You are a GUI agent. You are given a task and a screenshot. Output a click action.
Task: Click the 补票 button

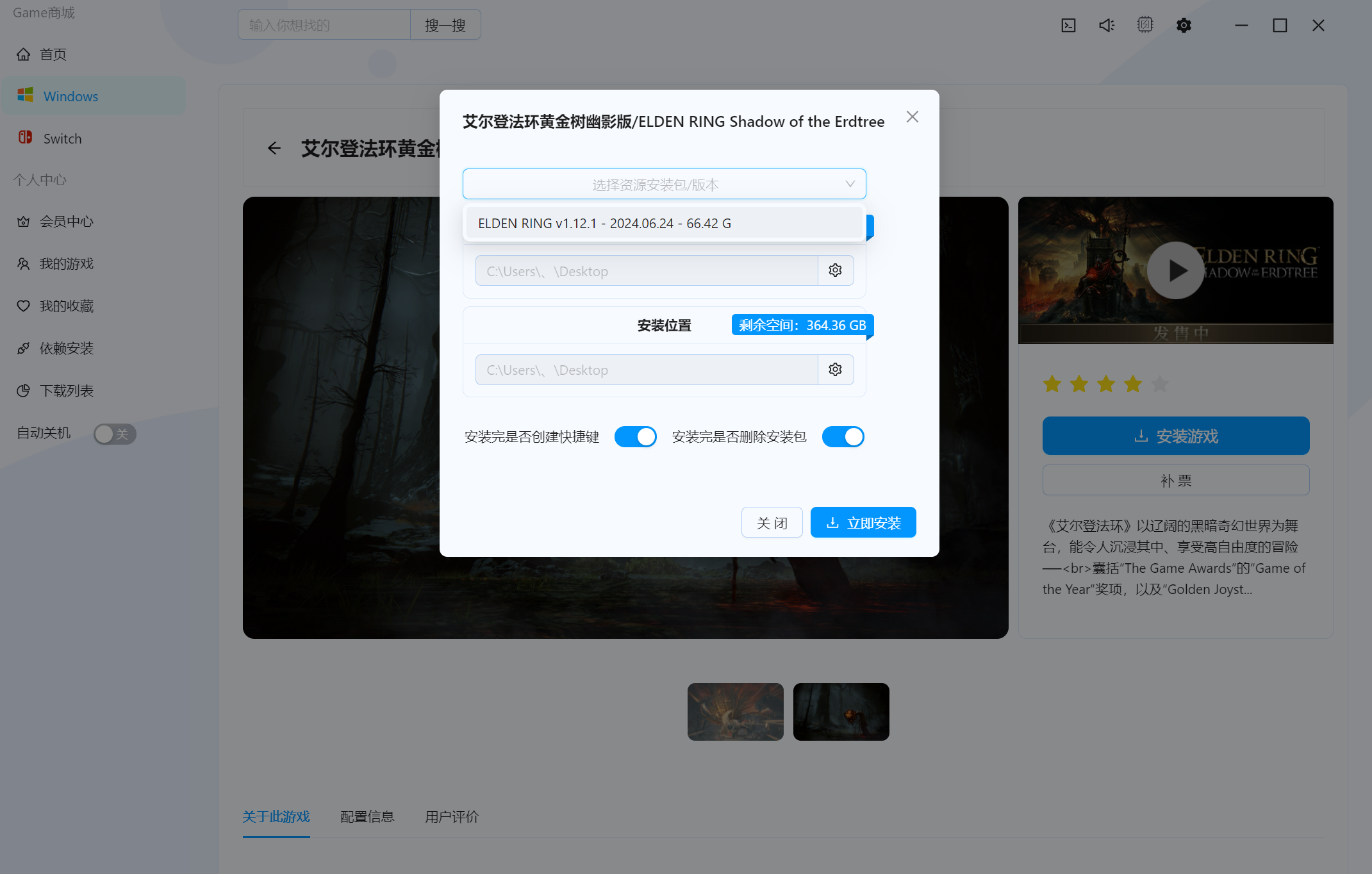[1176, 480]
